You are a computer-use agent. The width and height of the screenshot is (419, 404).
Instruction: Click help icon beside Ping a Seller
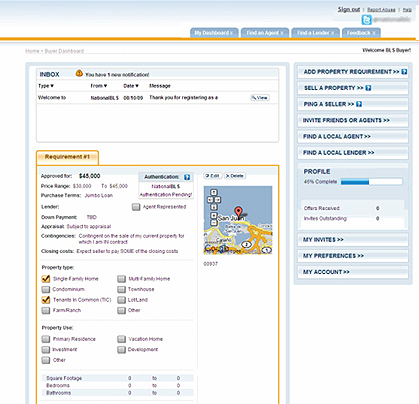tap(359, 104)
